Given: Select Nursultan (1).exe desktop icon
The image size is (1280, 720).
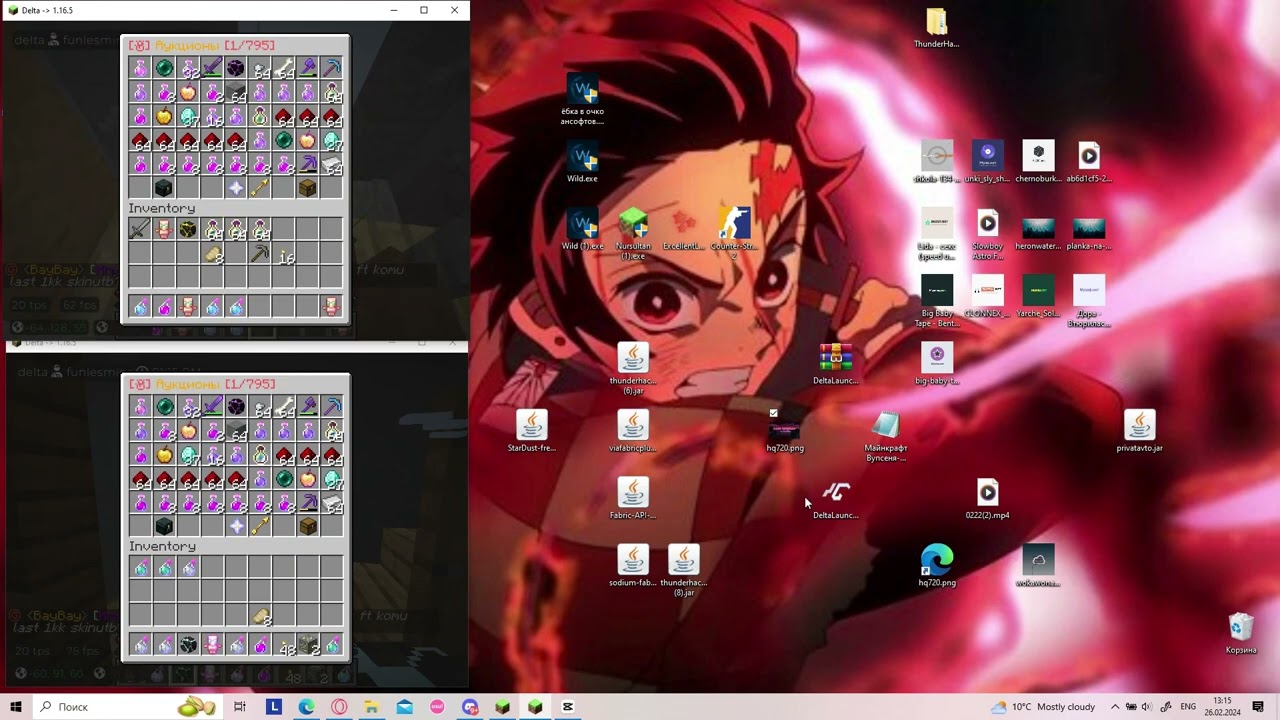Looking at the screenshot, I should (x=633, y=235).
